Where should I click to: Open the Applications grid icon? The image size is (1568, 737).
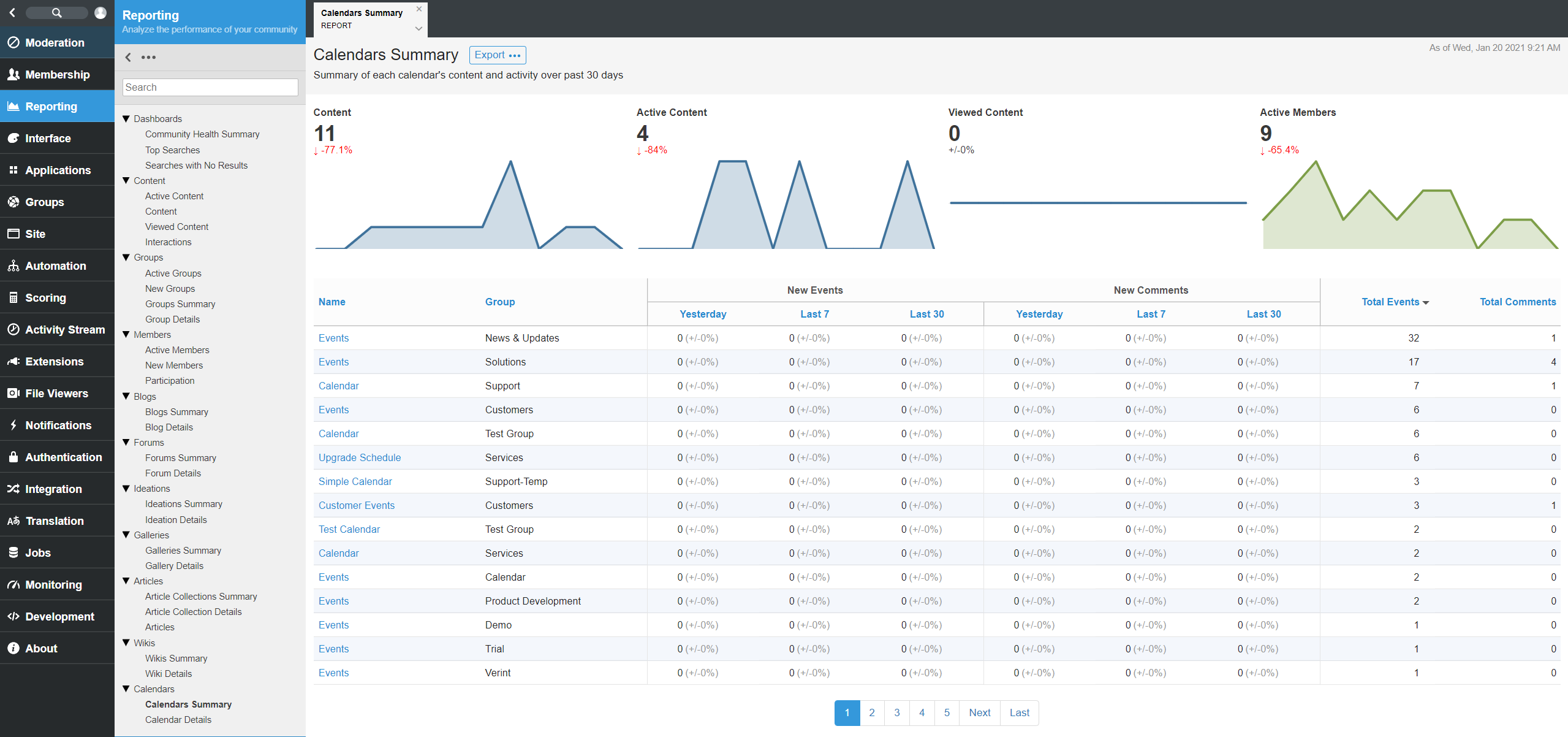13,170
